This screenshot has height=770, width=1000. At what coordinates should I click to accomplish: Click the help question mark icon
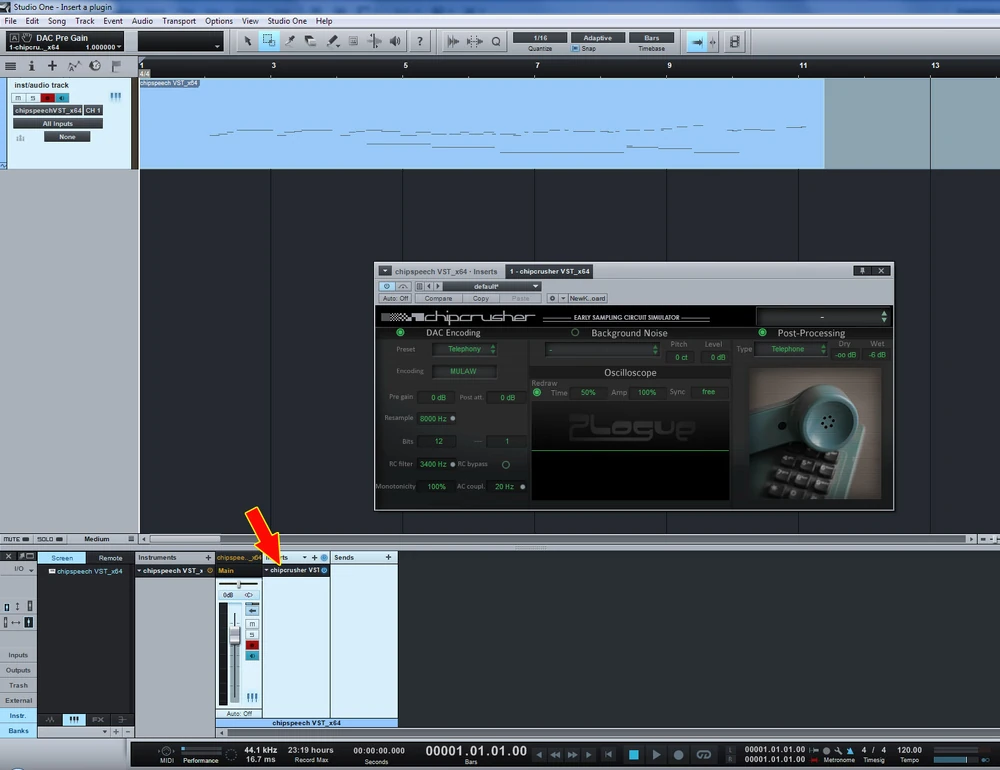tap(420, 41)
